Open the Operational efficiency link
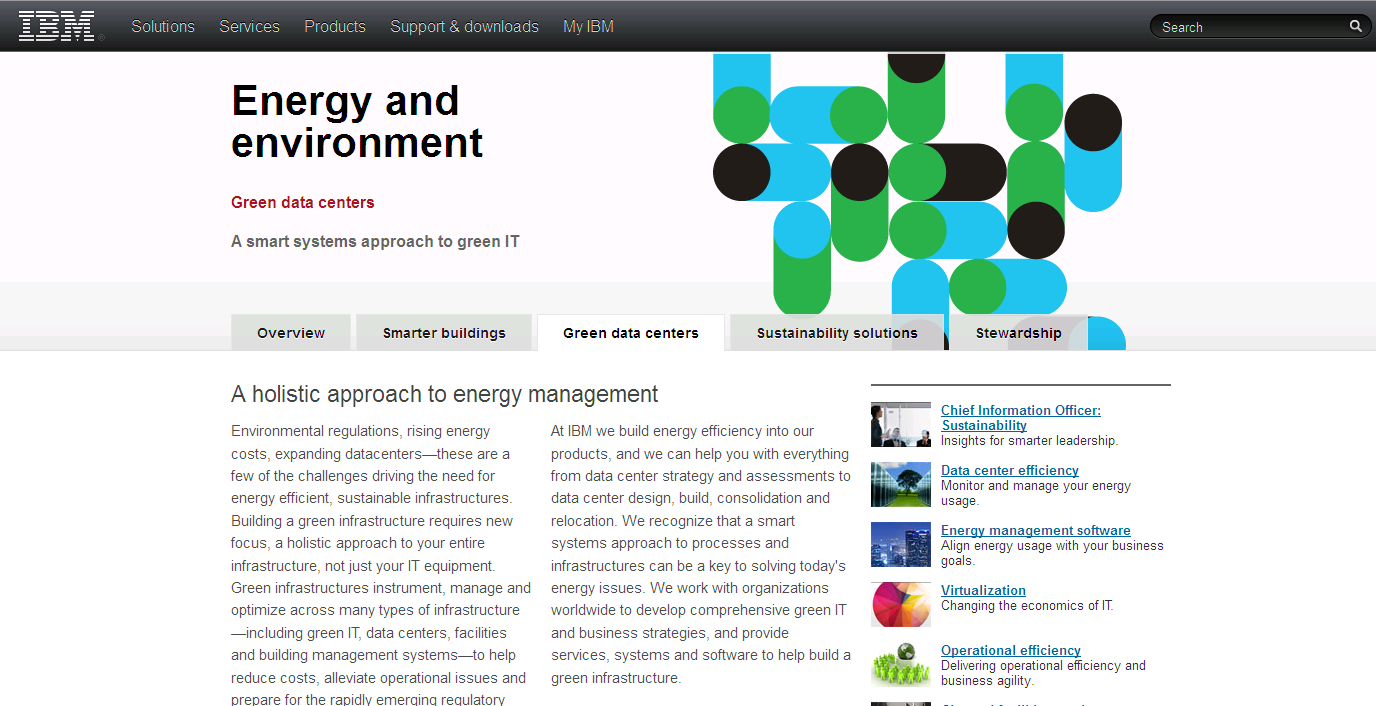The image size is (1376, 706). 1011,650
